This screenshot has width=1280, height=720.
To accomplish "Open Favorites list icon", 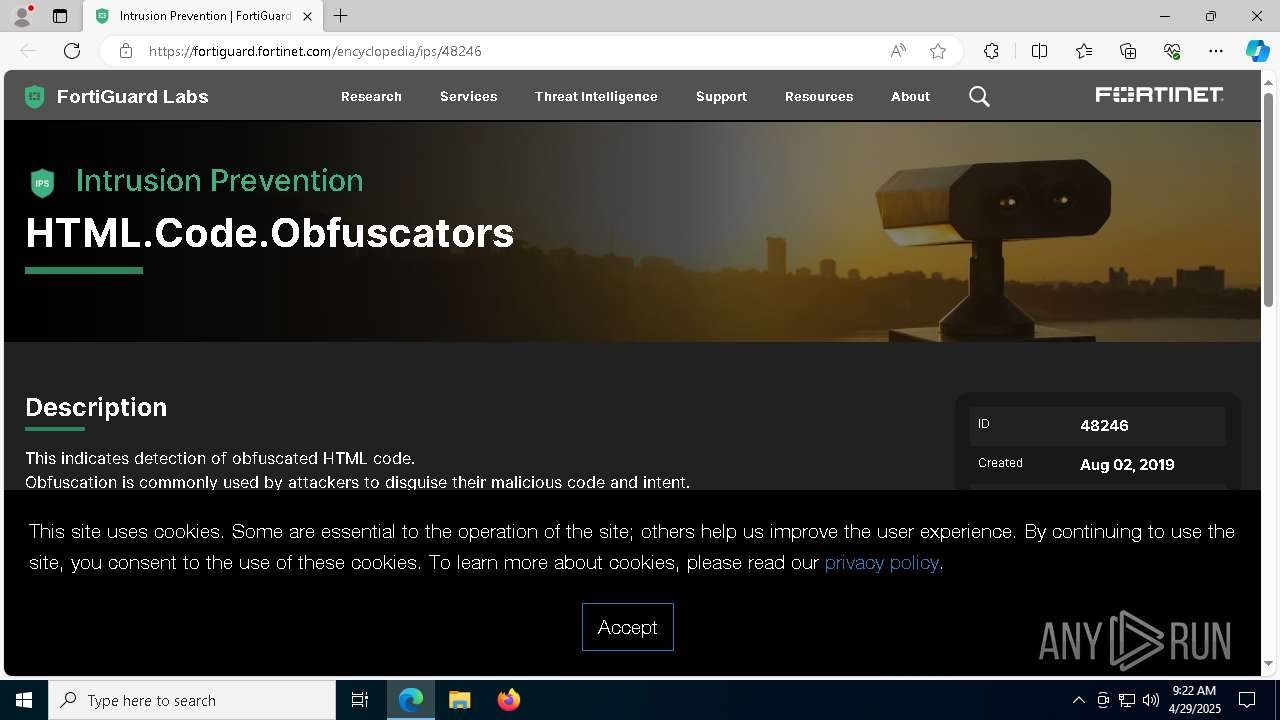I will 1084,51.
